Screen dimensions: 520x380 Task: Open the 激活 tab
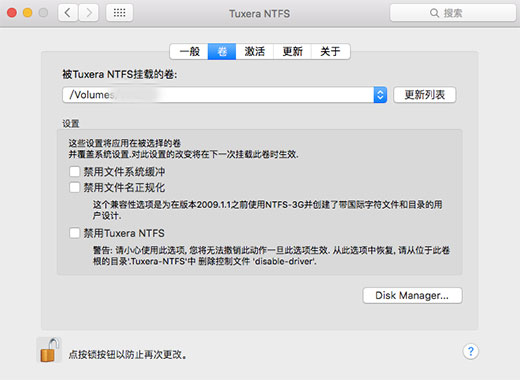tap(255, 52)
